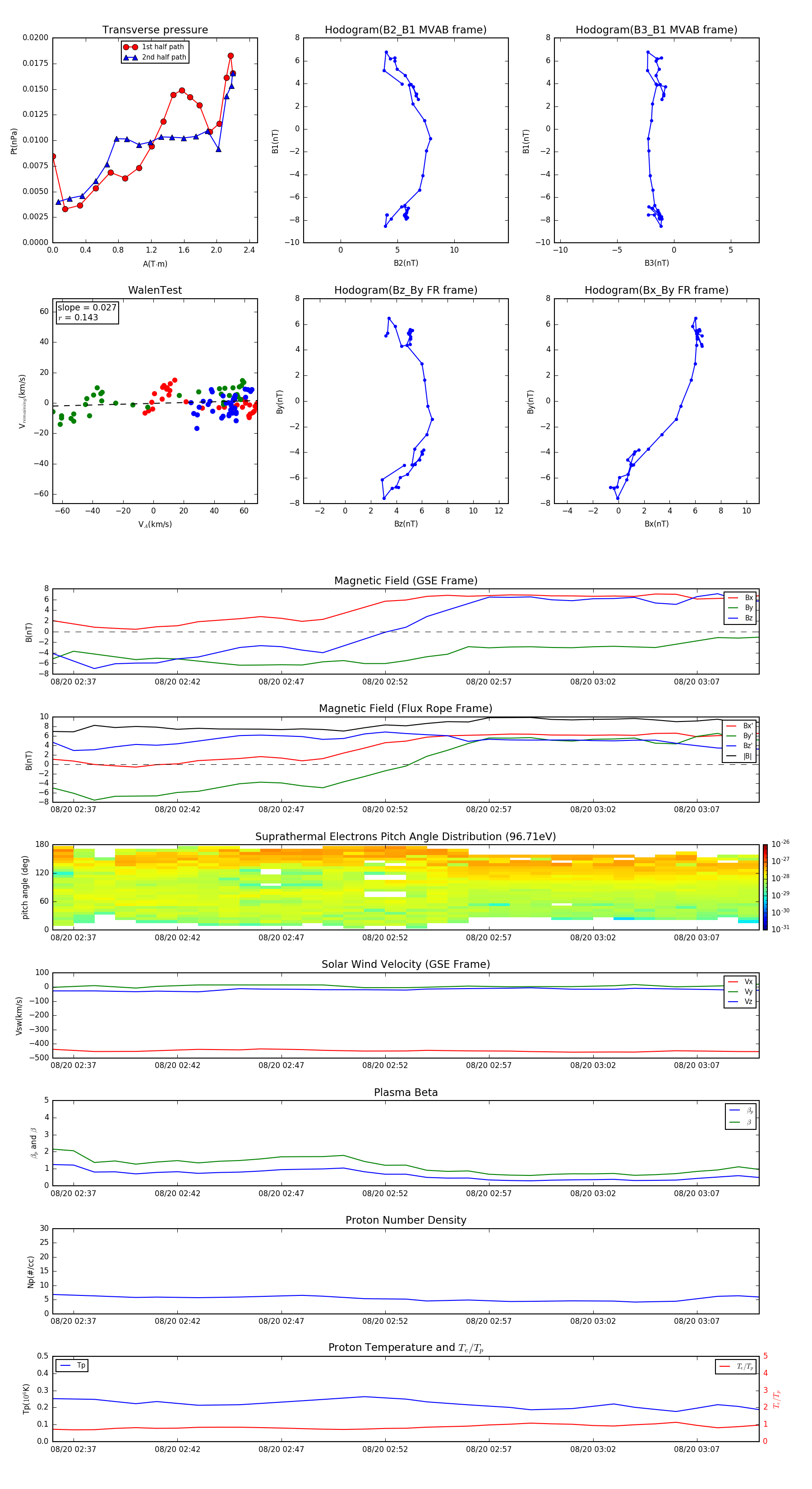This screenshot has width=812, height=1489.
Task: Click the "V_remaining(km/s)" y-axis label
Action: coord(23,401)
